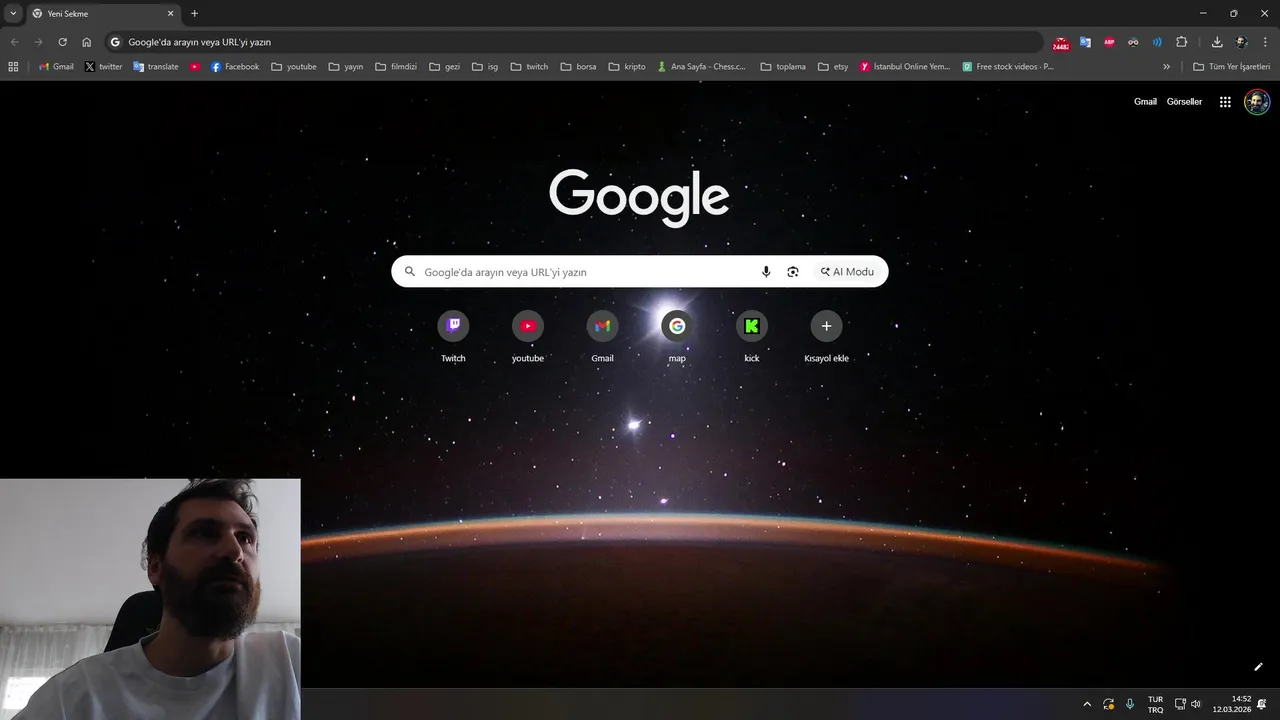Open a new tab with the plus icon
Screen dimensions: 1280x720
(x=194, y=14)
